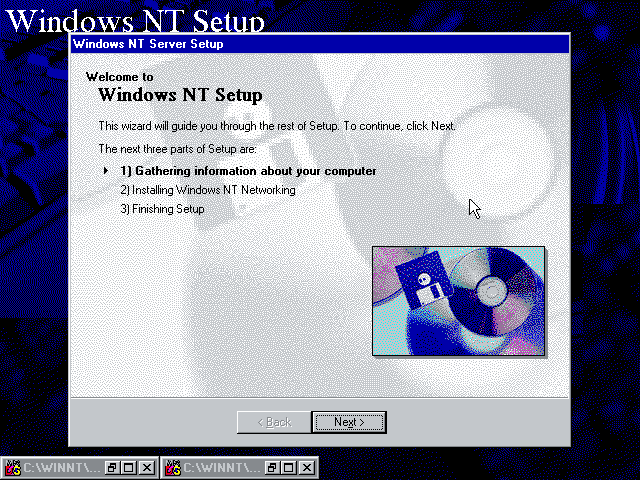This screenshot has width=640, height=480.
Task: Click the grayed-out Back button
Action: tap(274, 422)
